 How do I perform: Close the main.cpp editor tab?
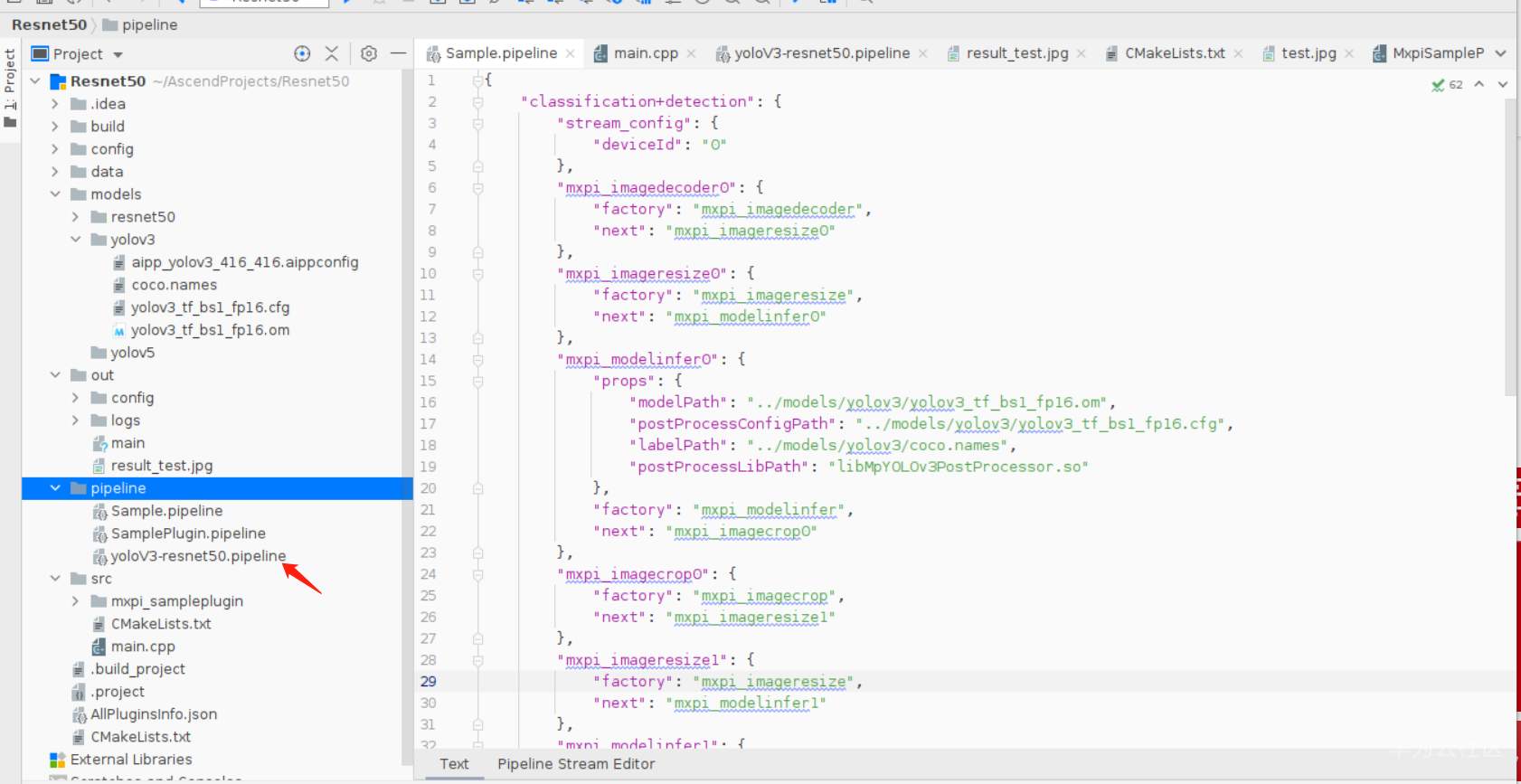[691, 53]
